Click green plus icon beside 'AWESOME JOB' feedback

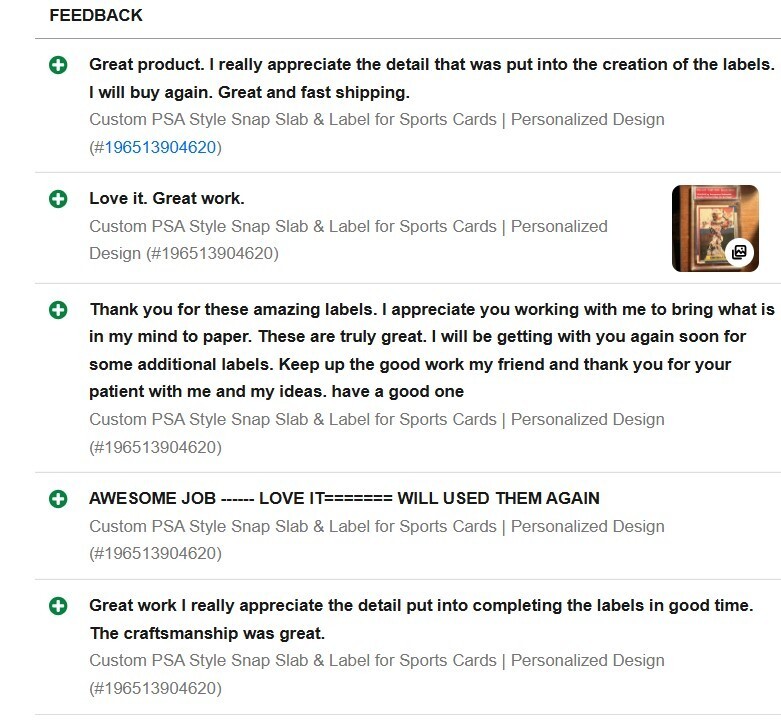click(58, 498)
